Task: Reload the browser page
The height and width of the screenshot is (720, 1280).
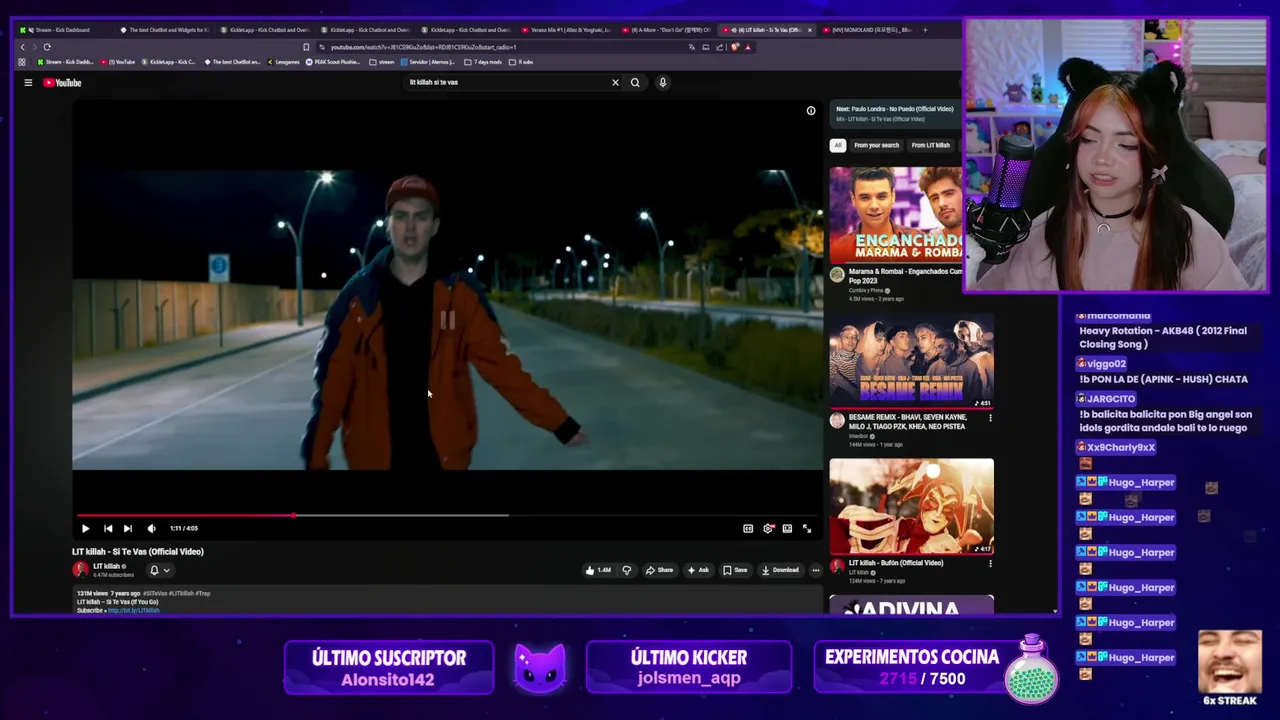Action: (47, 47)
